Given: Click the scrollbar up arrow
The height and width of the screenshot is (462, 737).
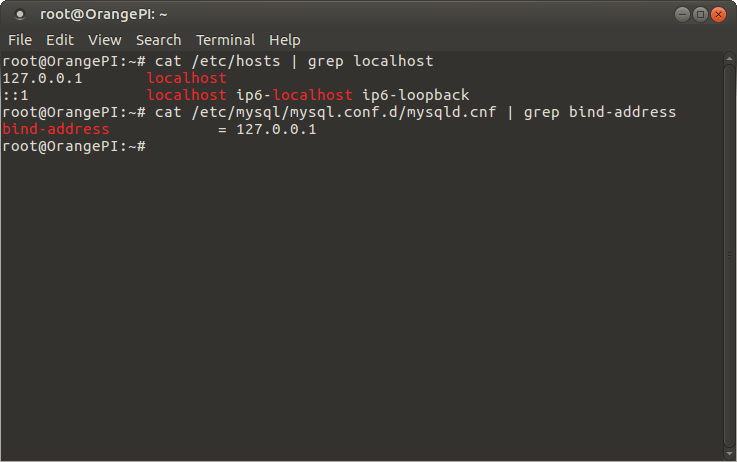Looking at the screenshot, I should tap(729, 59).
